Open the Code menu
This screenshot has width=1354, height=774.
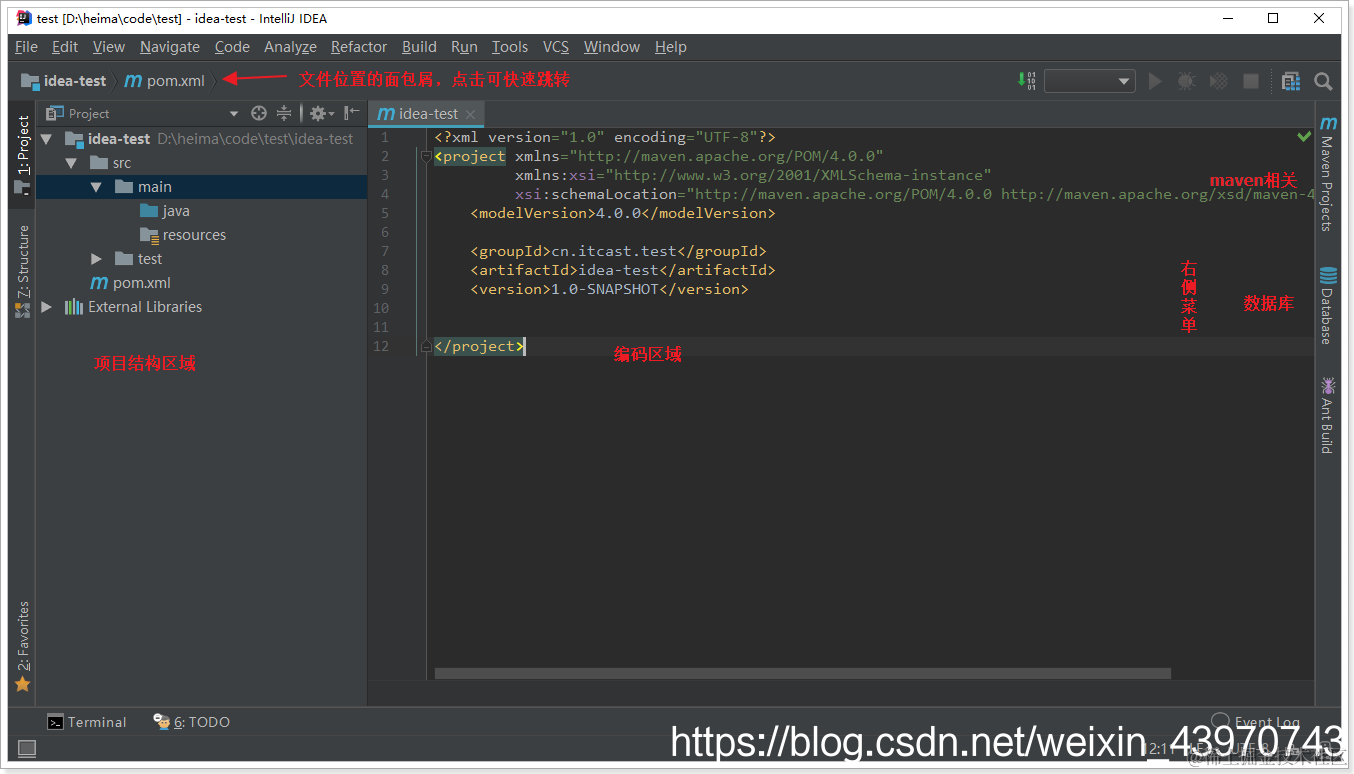[232, 47]
